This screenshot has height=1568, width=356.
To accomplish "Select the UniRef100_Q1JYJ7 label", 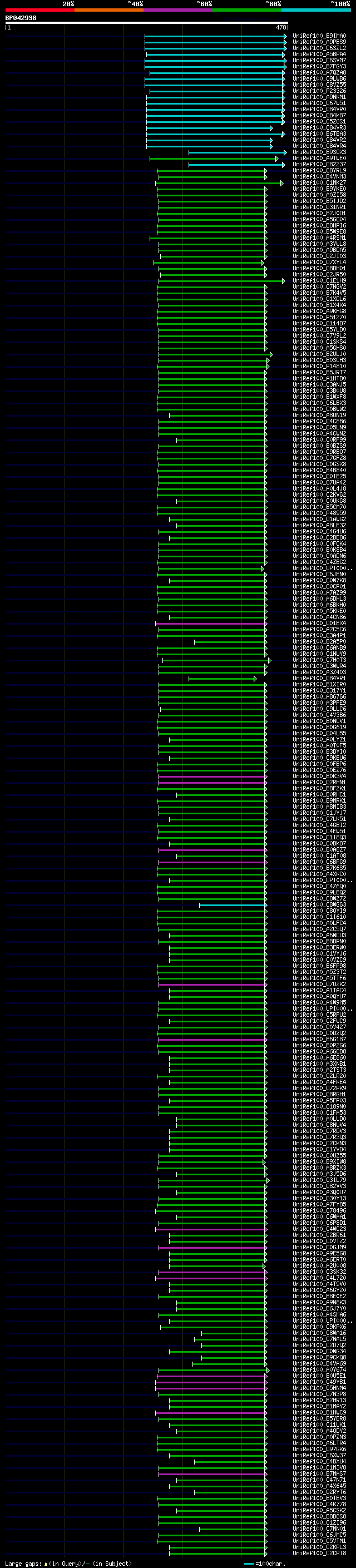I will (319, 813).
